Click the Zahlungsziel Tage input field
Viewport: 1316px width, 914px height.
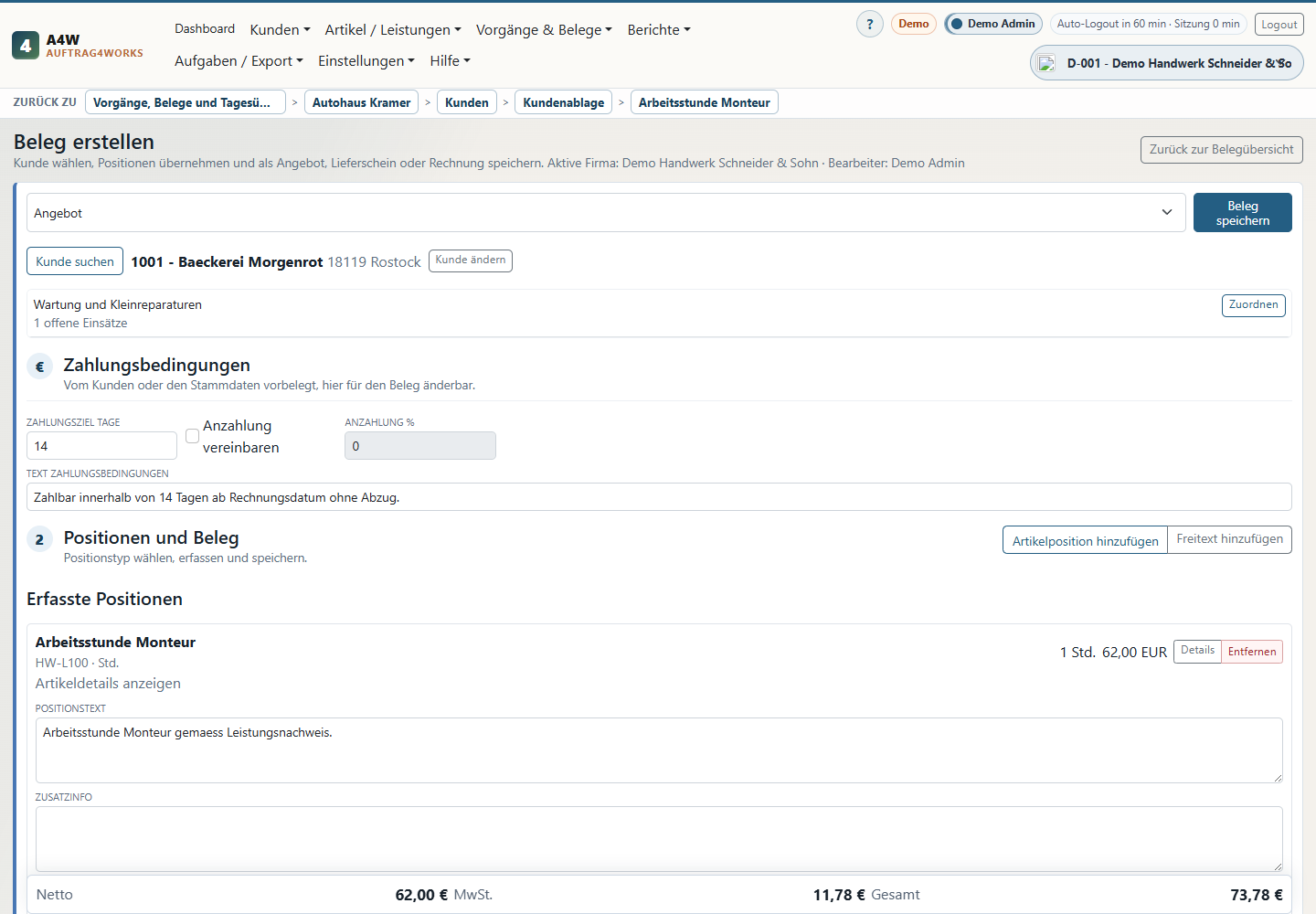pyautogui.click(x=101, y=446)
